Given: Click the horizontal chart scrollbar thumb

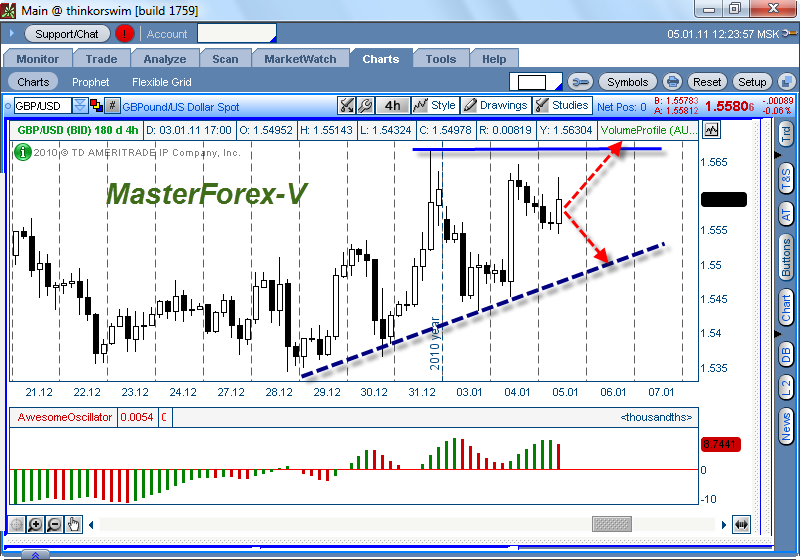Looking at the screenshot, I should pos(612,524).
